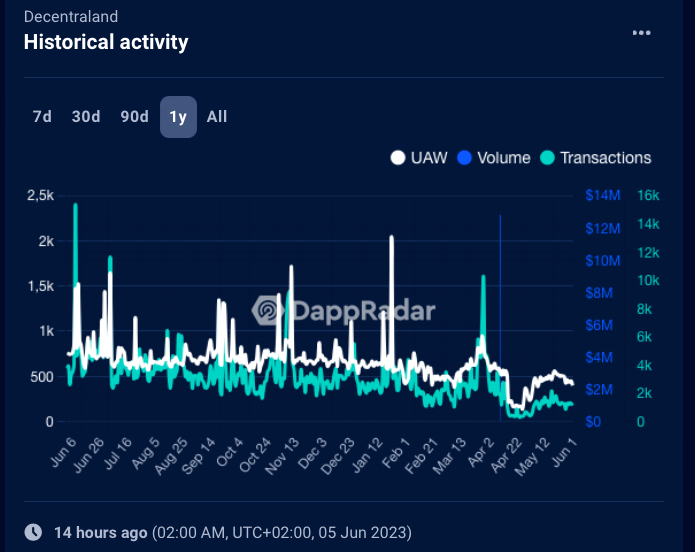Click the 1,5k UAW axis label
Image resolution: width=695 pixels, height=552 pixels.
[40, 286]
